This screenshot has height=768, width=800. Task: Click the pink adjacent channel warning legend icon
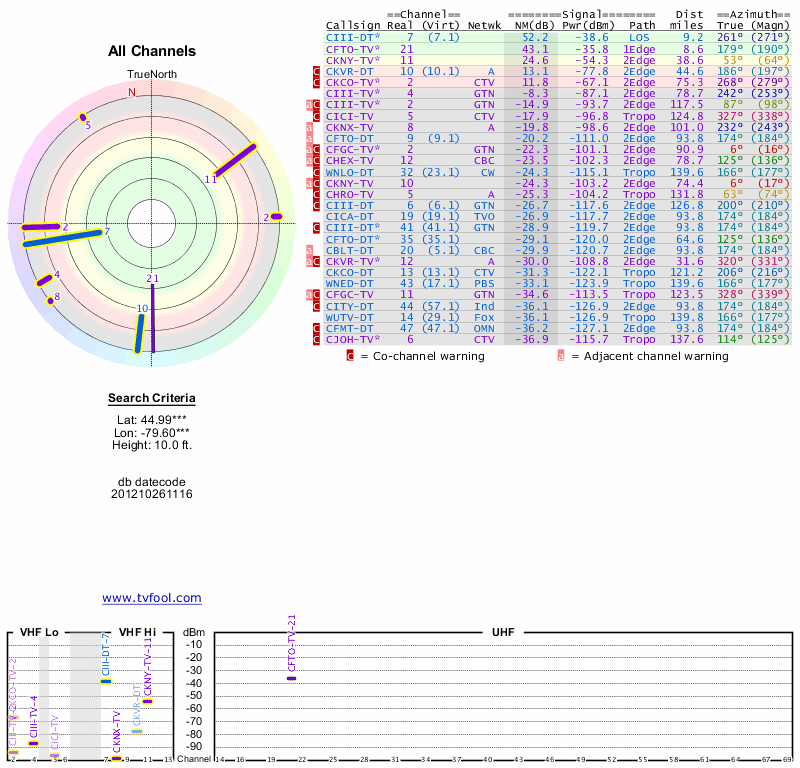tap(560, 355)
